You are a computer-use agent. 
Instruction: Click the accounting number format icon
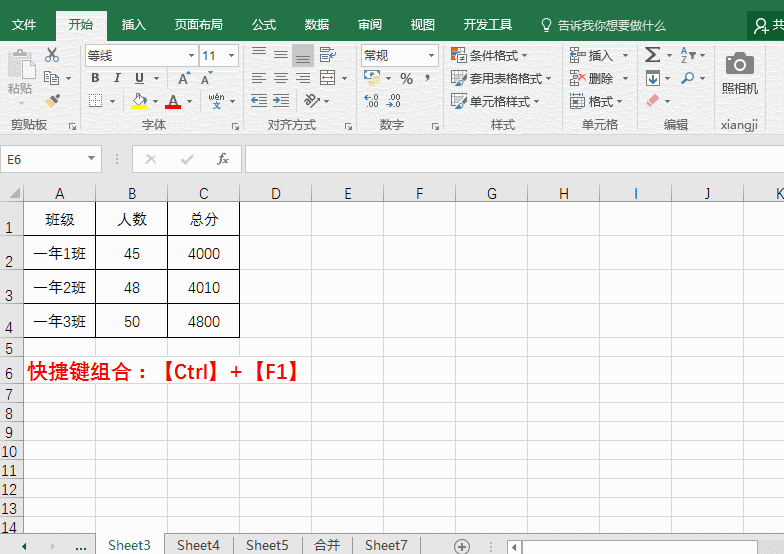pos(372,78)
